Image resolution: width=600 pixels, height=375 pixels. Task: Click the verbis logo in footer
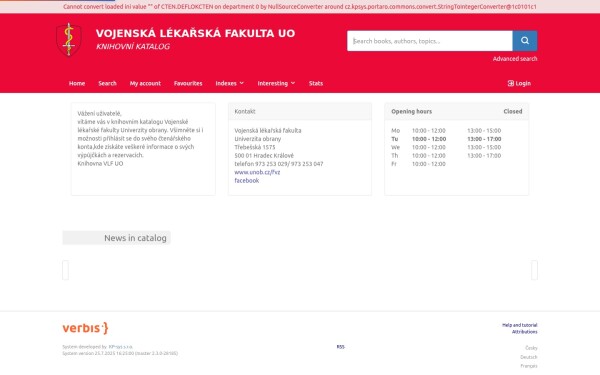[85, 328]
